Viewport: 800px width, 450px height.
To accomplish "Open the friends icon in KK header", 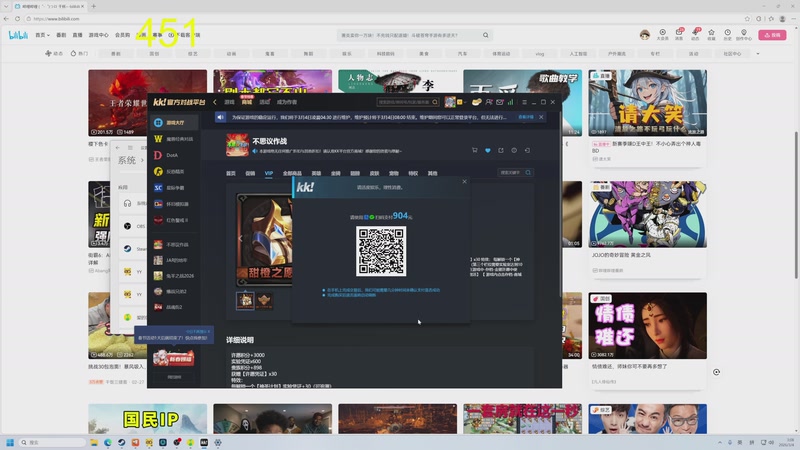I will click(x=489, y=102).
